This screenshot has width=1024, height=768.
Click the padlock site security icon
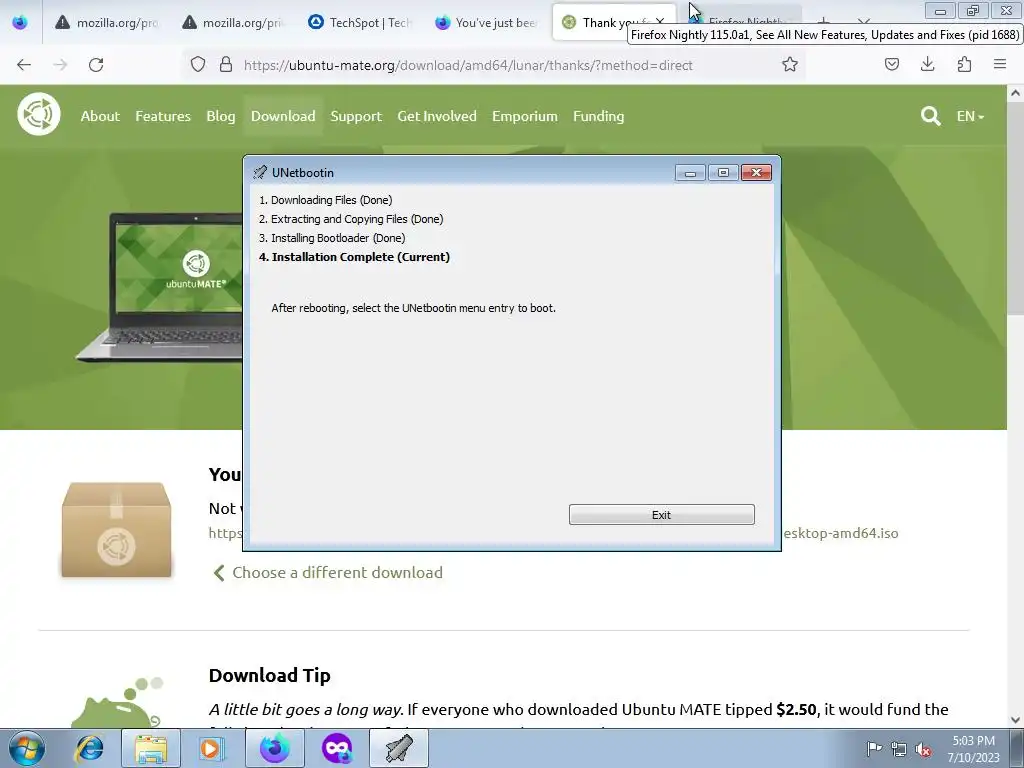click(226, 64)
